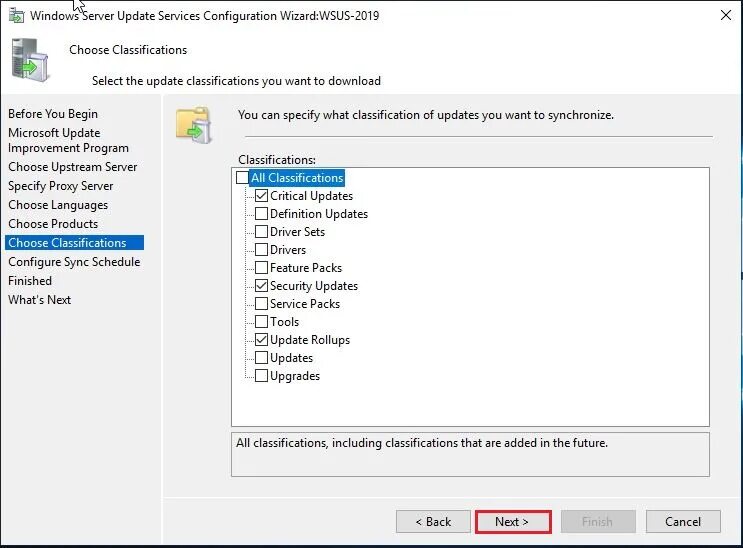The width and height of the screenshot is (743, 548).
Task: Select the Choose Classifications step
Action: click(74, 243)
